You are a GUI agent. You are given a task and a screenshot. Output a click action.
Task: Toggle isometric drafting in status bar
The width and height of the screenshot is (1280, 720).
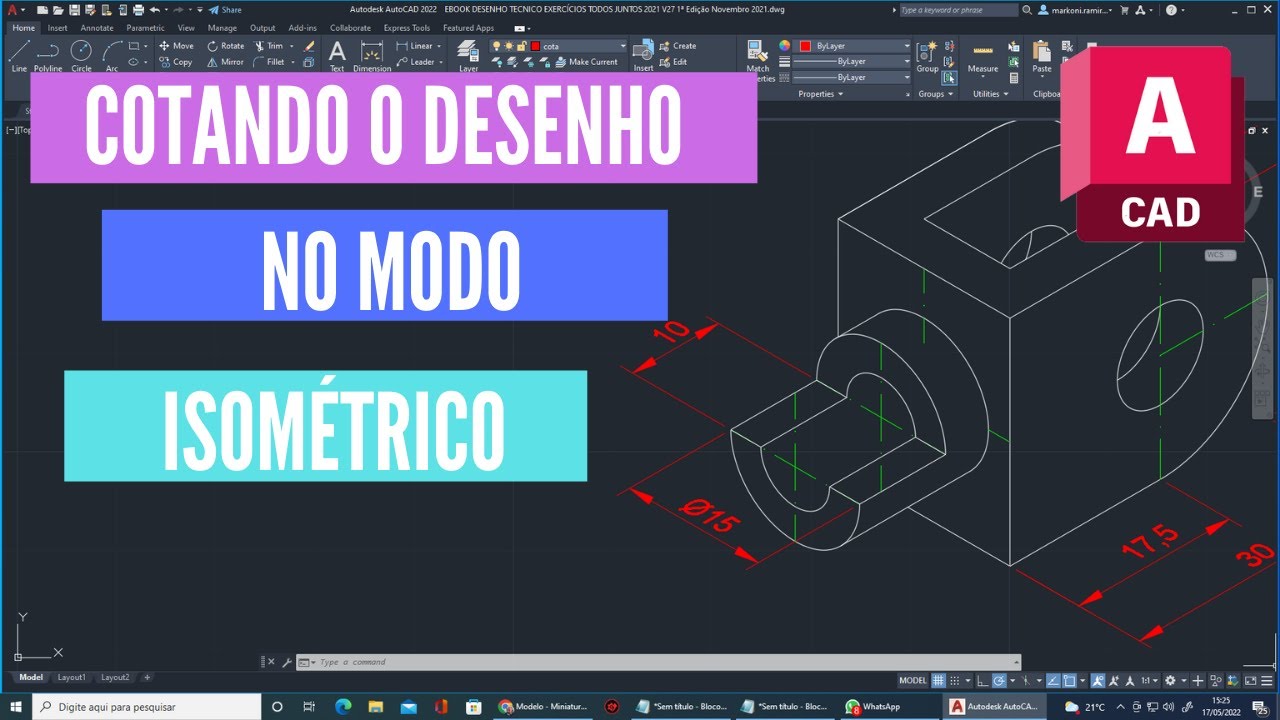tap(1027, 680)
